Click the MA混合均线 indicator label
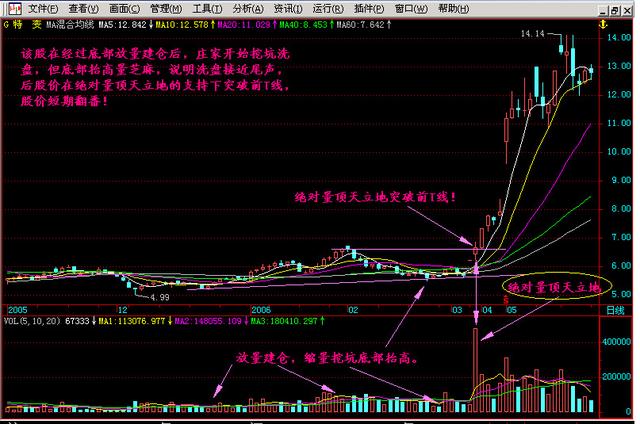The height and width of the screenshot is (424, 640). (x=70, y=25)
